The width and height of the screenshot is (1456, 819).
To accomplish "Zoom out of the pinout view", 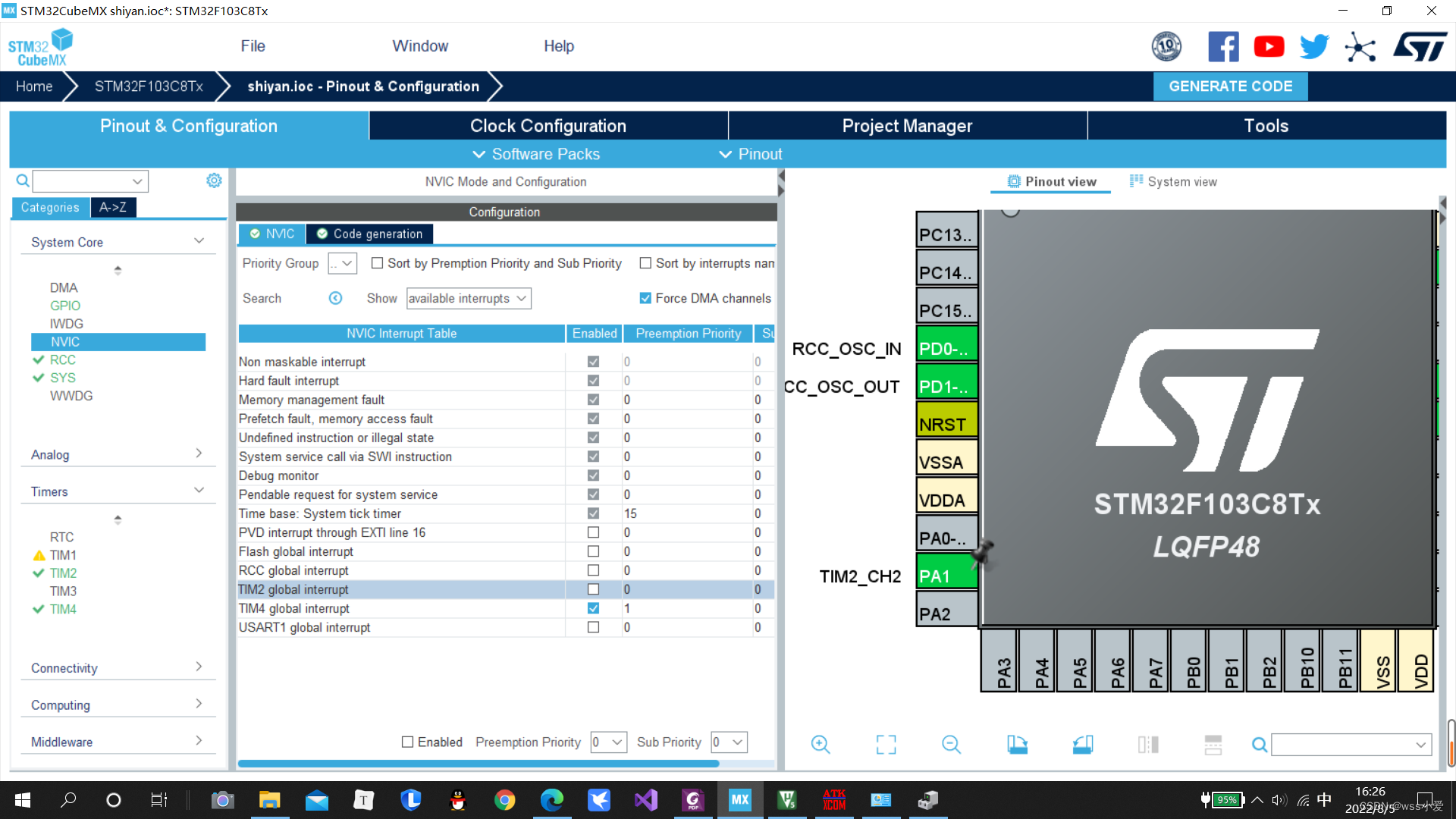I will (951, 745).
